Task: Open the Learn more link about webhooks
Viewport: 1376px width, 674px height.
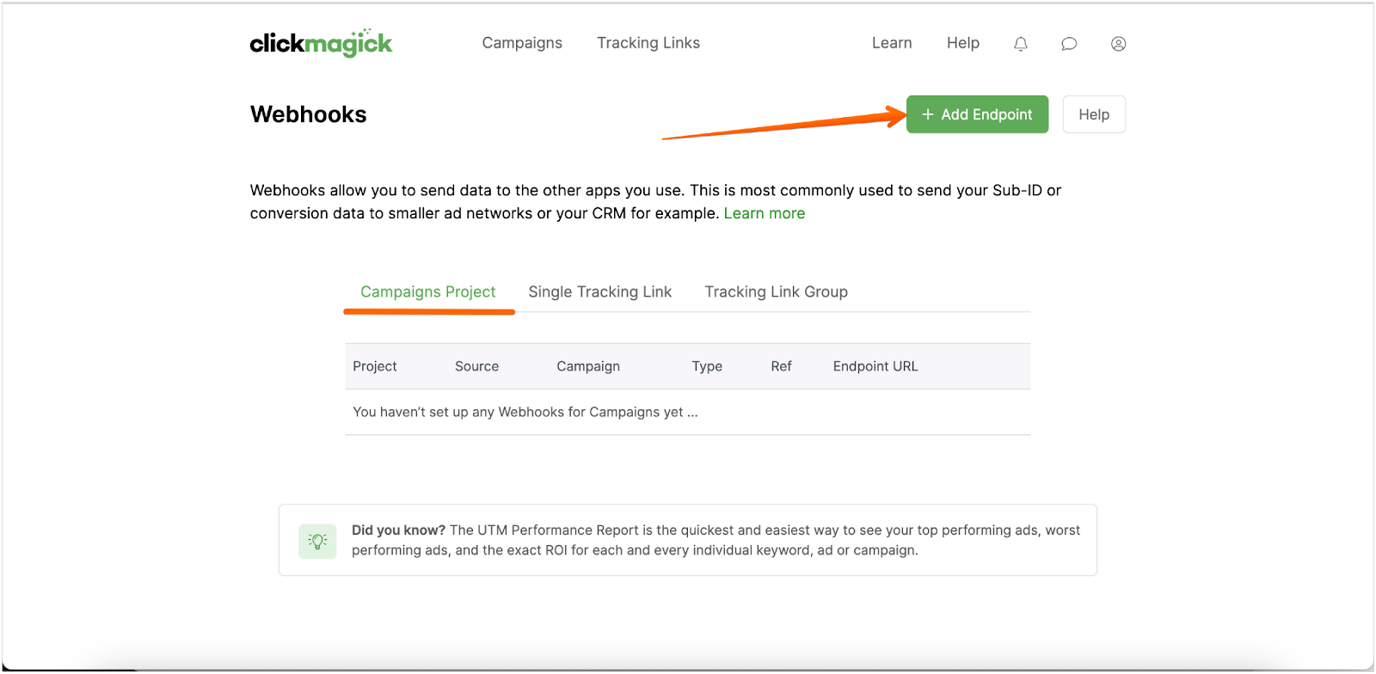Action: [764, 212]
